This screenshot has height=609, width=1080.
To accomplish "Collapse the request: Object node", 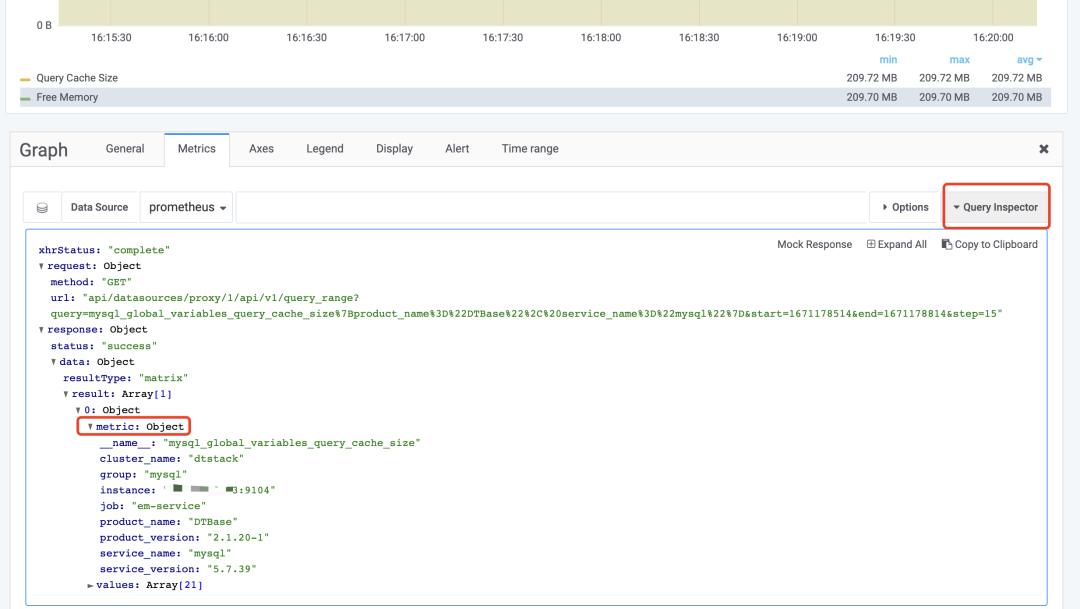I will click(41, 266).
